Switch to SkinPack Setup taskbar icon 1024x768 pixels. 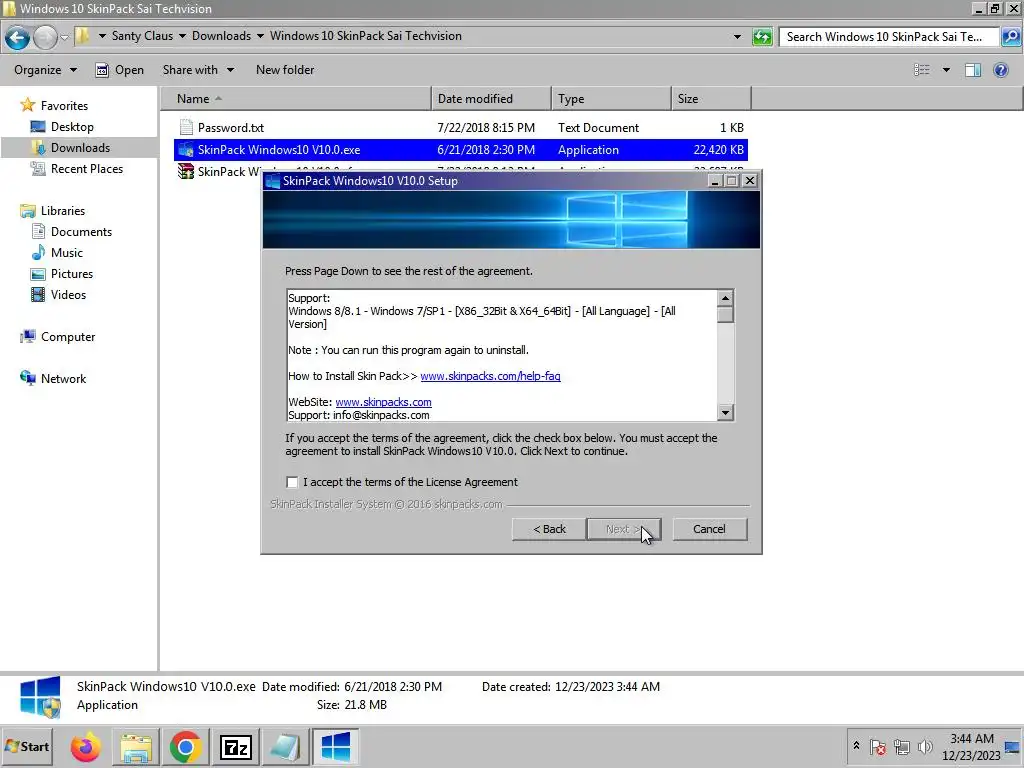[x=336, y=747]
